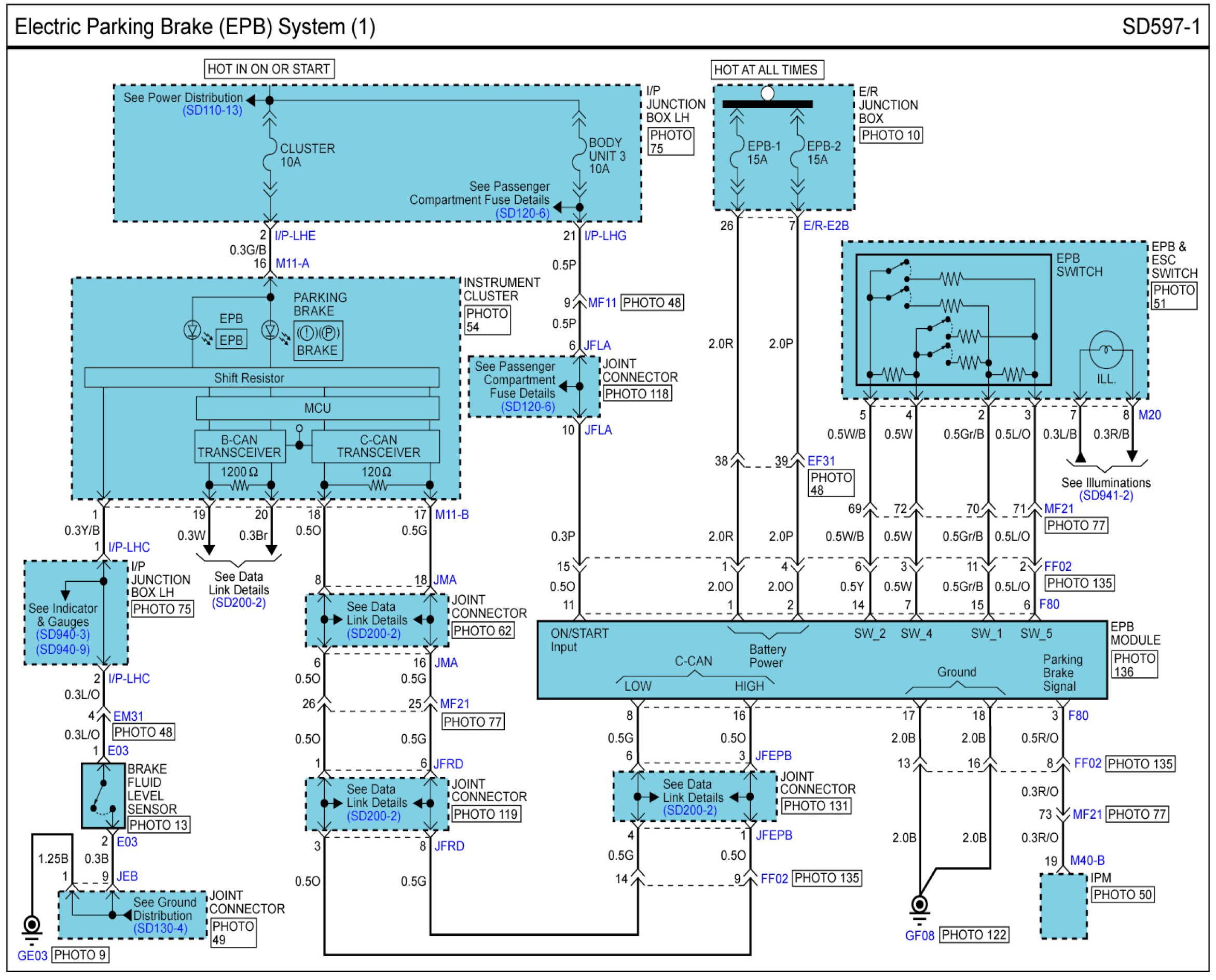Click the BODY UNIT 3 10A fuse

pyautogui.click(x=578, y=155)
